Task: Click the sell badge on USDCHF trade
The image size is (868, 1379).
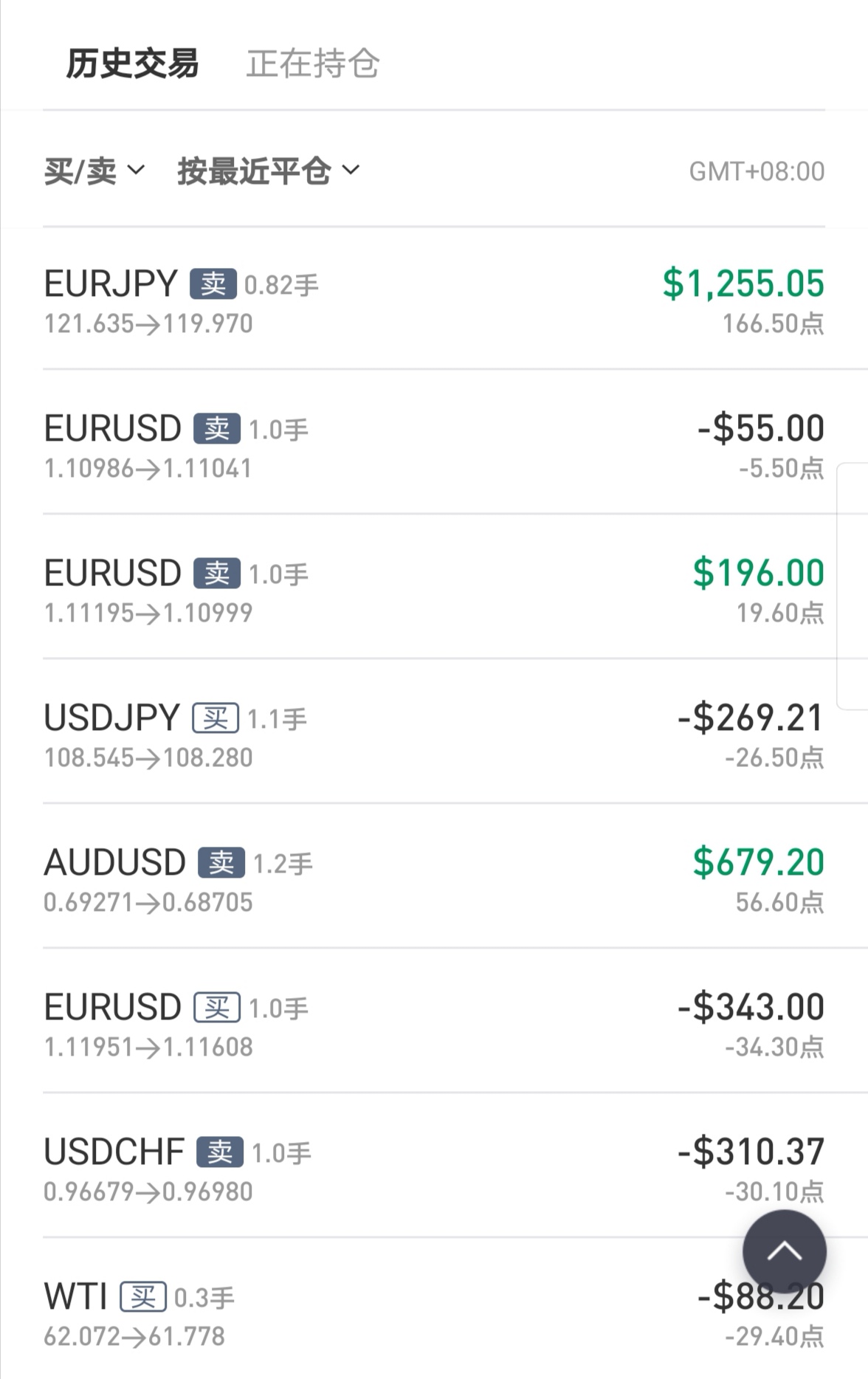Action: [x=220, y=1152]
